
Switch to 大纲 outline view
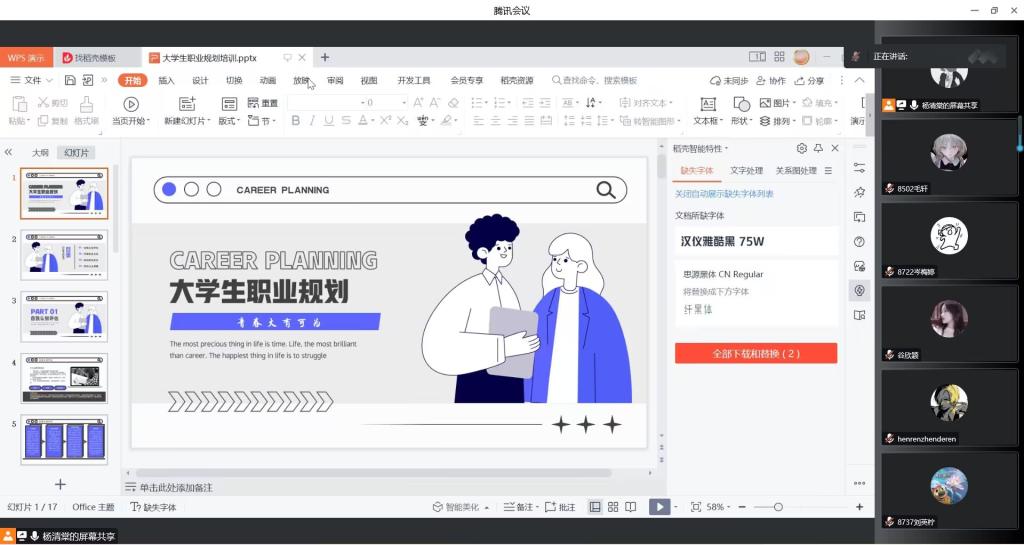[40, 153]
